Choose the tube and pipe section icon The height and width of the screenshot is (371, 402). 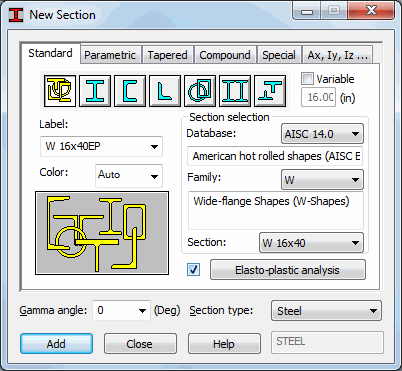click(x=200, y=91)
